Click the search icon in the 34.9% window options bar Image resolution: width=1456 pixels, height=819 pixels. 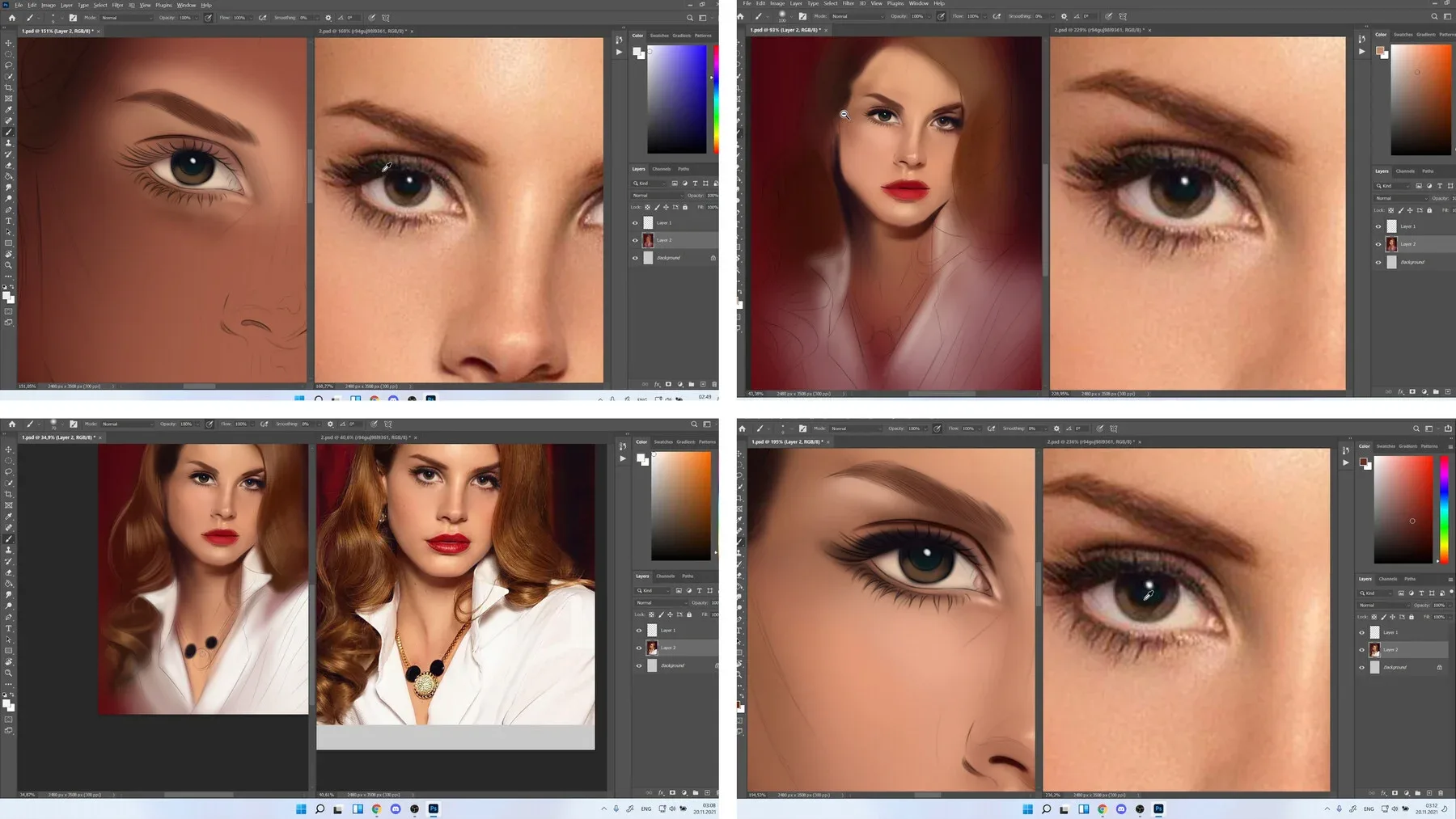click(694, 424)
